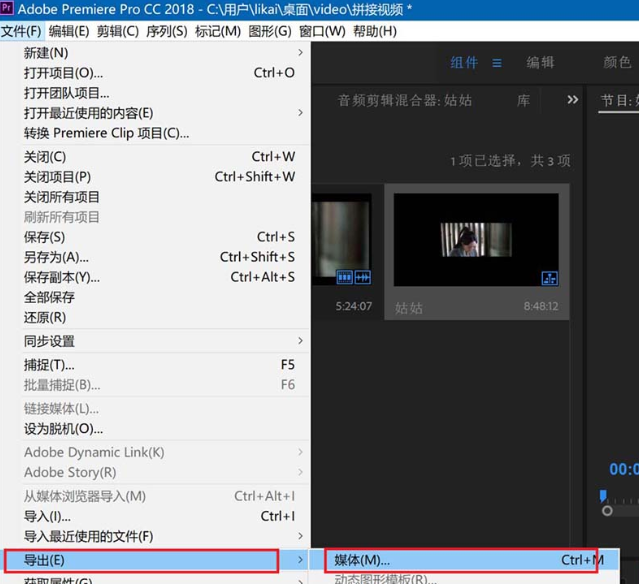Switch to the 颜色 workspace tab
Viewport: 639px width, 585px height.
click(x=617, y=62)
